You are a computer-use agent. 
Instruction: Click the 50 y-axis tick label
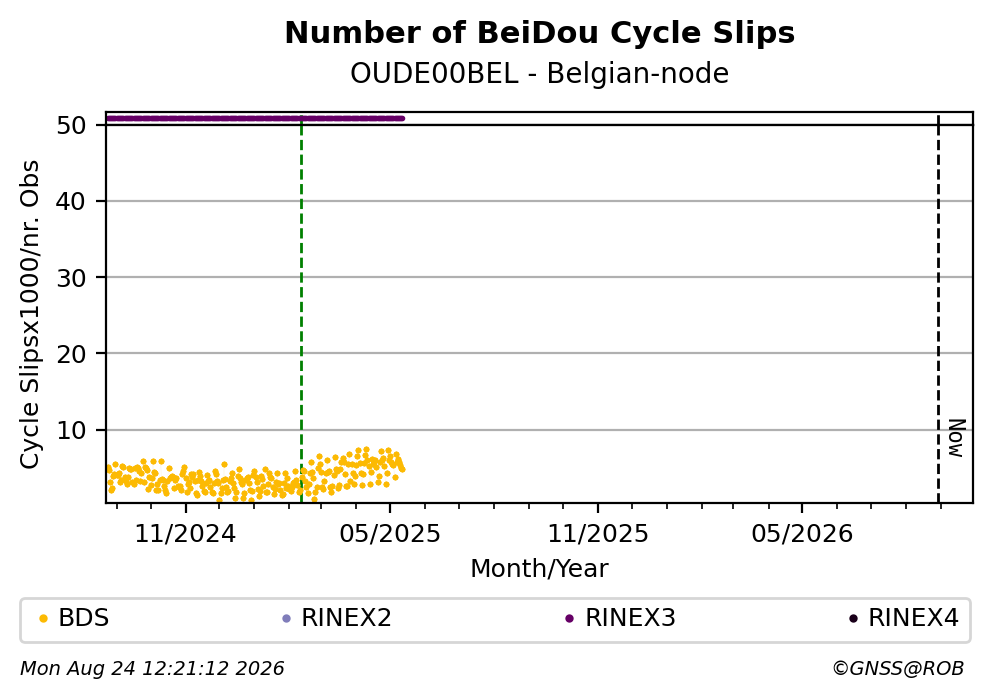click(71, 126)
